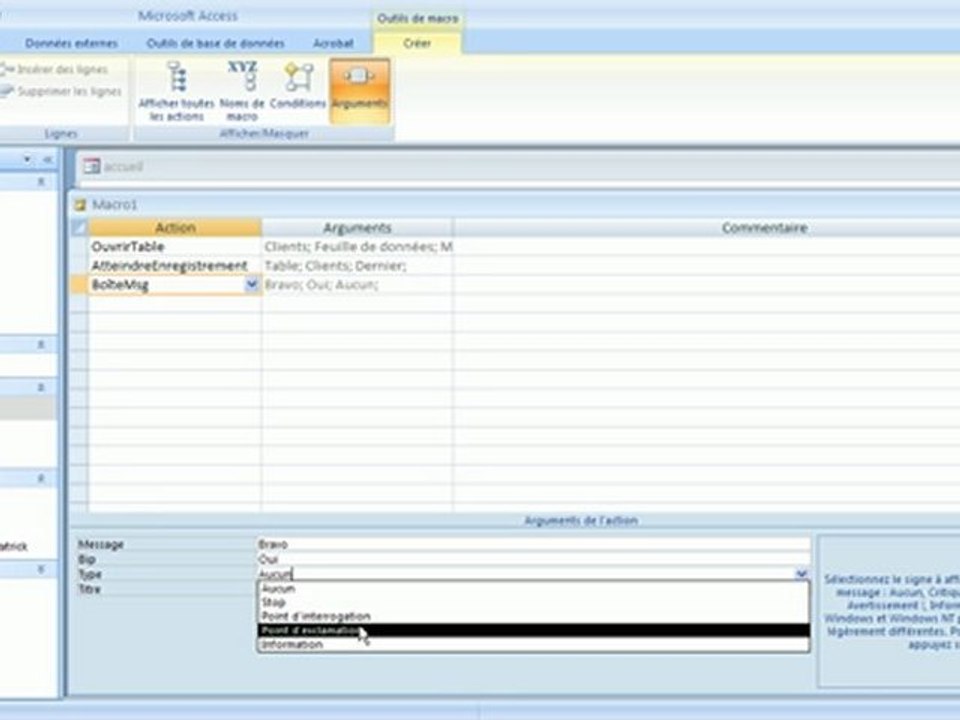
Task: Choose Stop in the Type list
Action: (x=533, y=602)
